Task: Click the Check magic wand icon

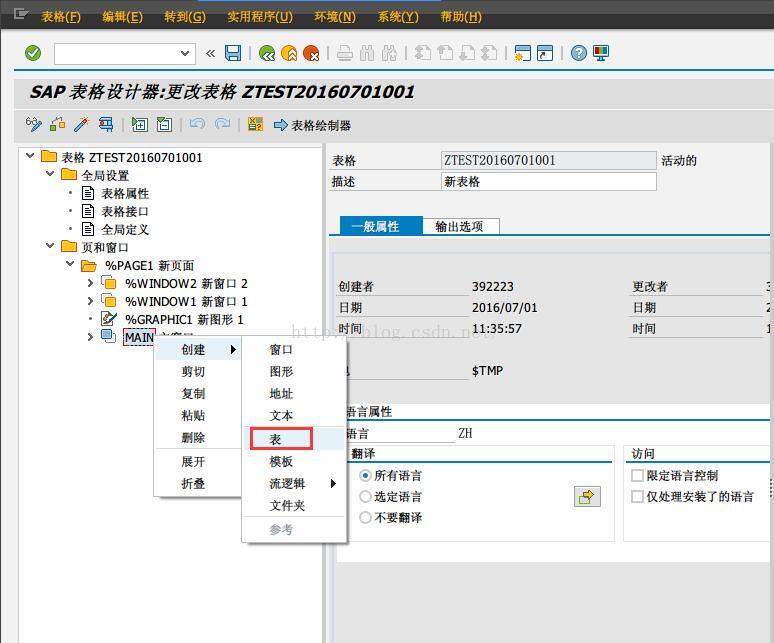Action: (x=81, y=124)
